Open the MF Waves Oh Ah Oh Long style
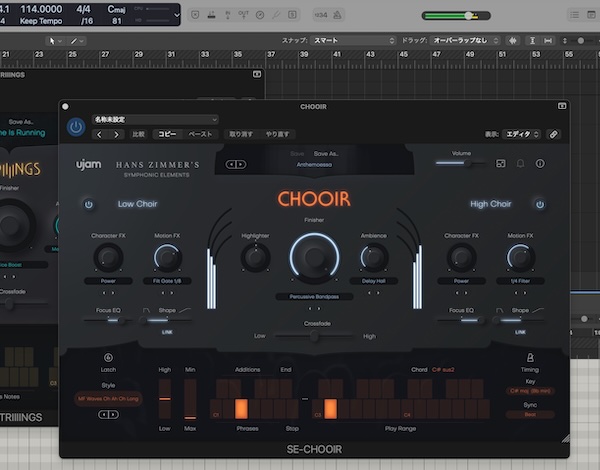 (108, 399)
